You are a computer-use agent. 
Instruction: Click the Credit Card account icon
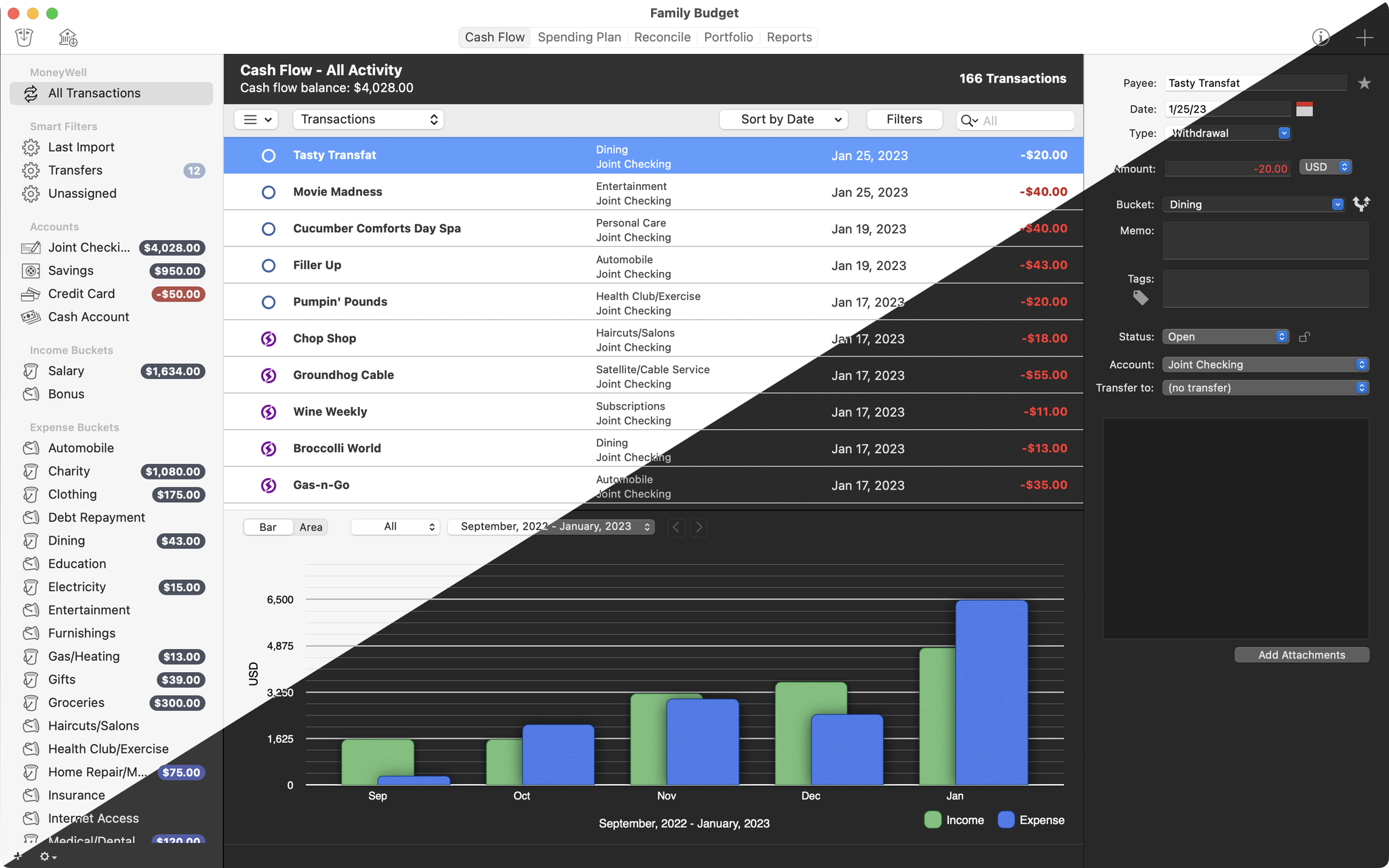pyautogui.click(x=31, y=294)
